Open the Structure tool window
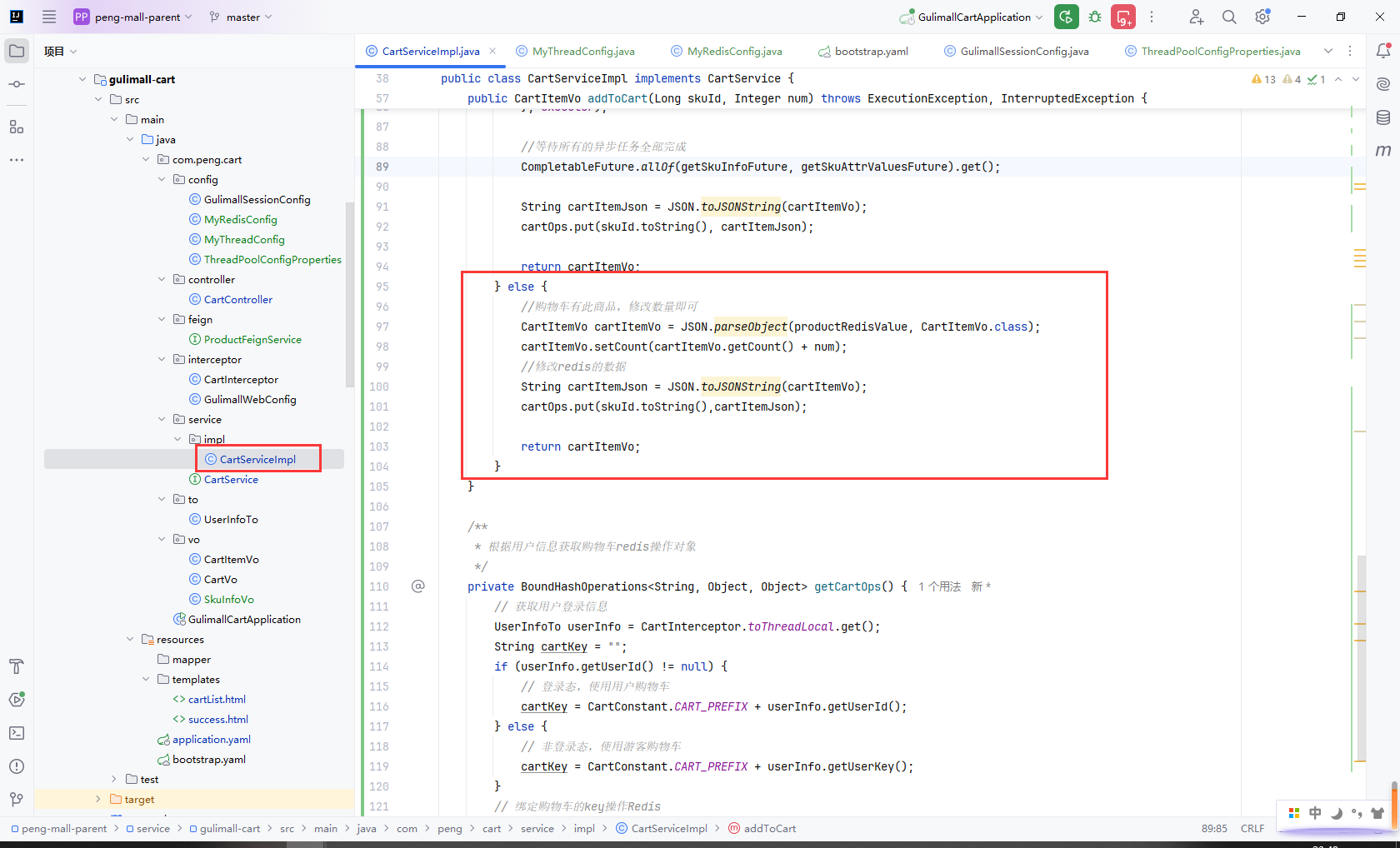This screenshot has height=848, width=1400. pos(17,127)
